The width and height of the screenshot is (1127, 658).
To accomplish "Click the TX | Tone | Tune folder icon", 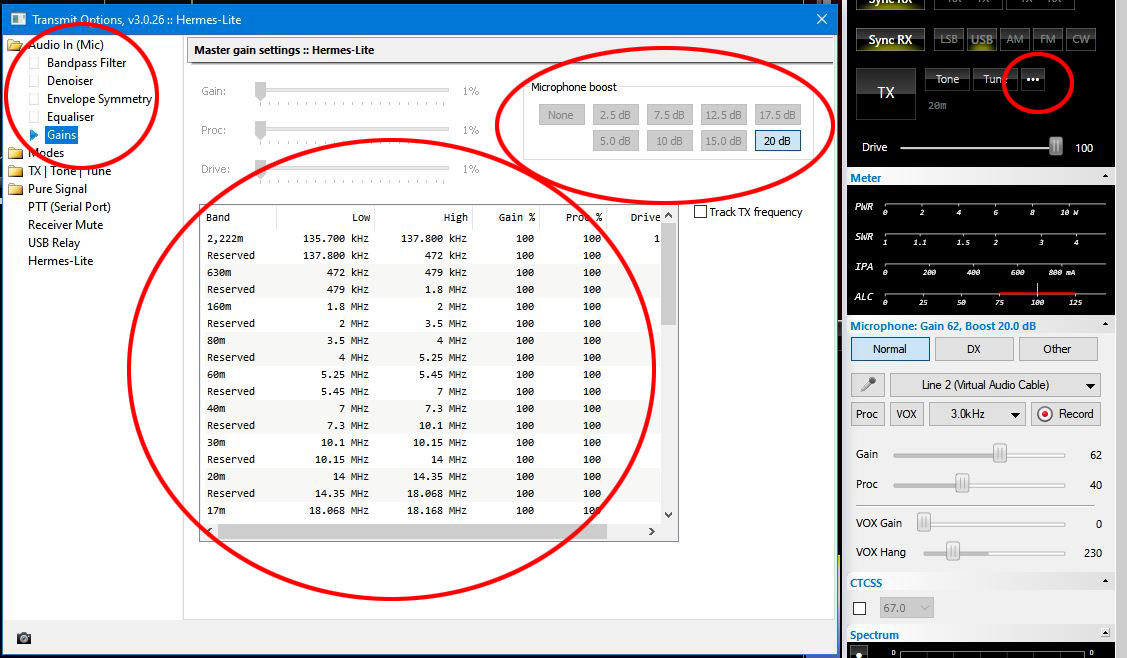I will click(16, 171).
